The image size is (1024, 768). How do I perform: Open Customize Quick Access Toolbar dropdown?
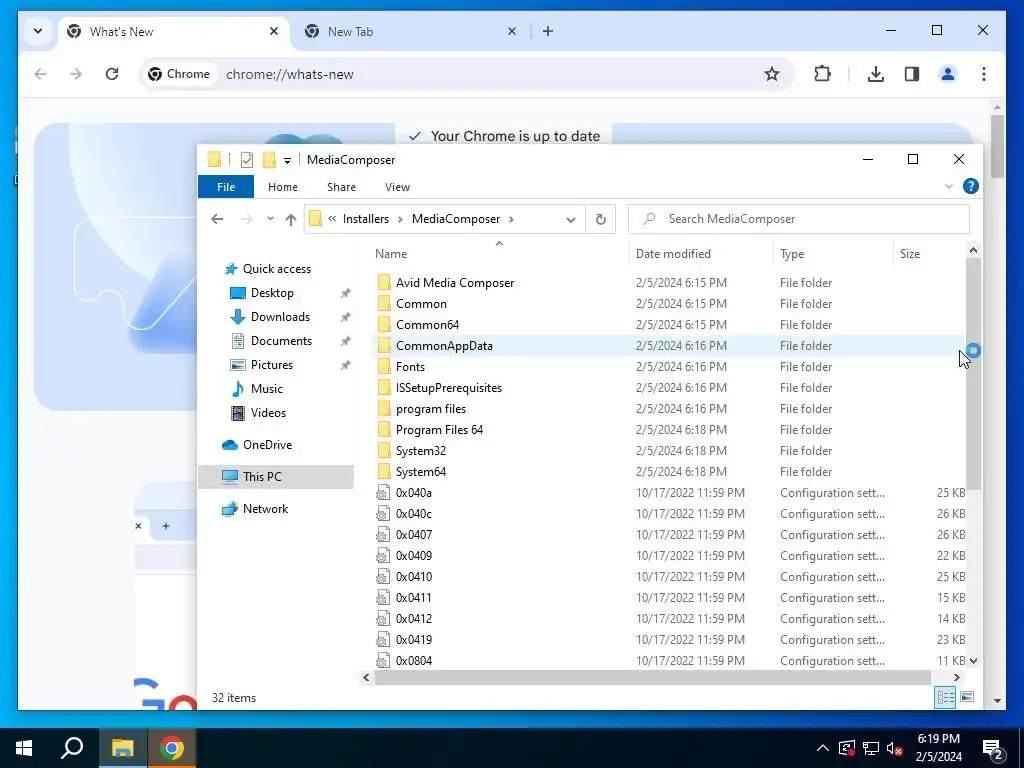click(x=287, y=160)
